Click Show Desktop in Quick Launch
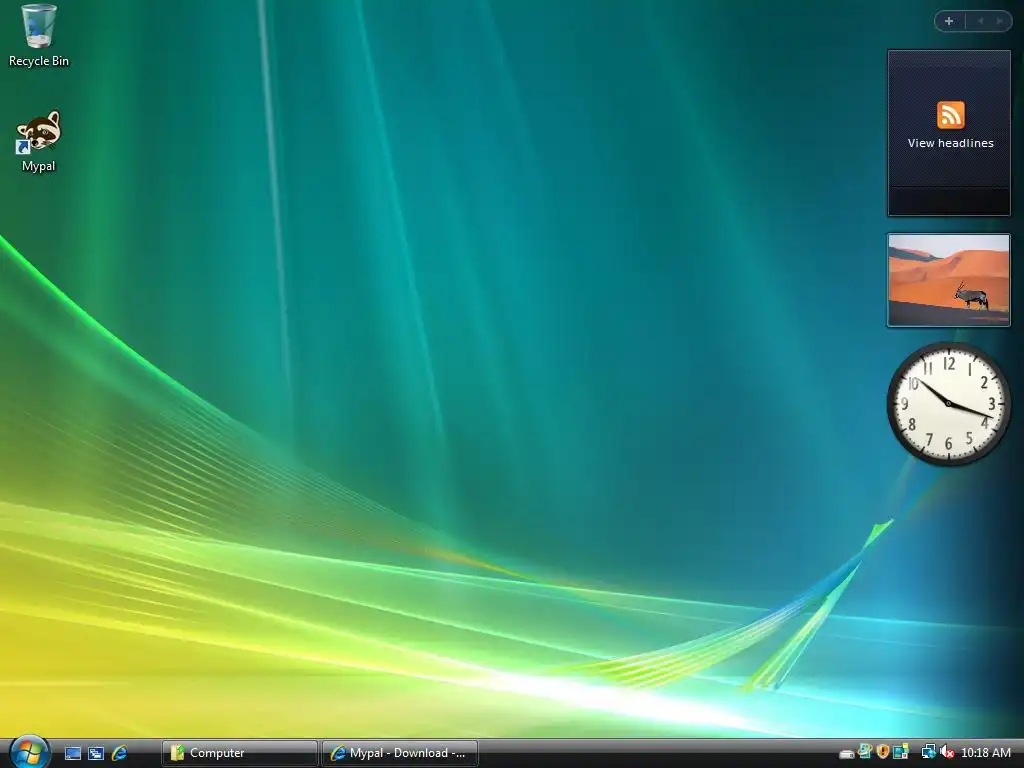 click(x=73, y=753)
